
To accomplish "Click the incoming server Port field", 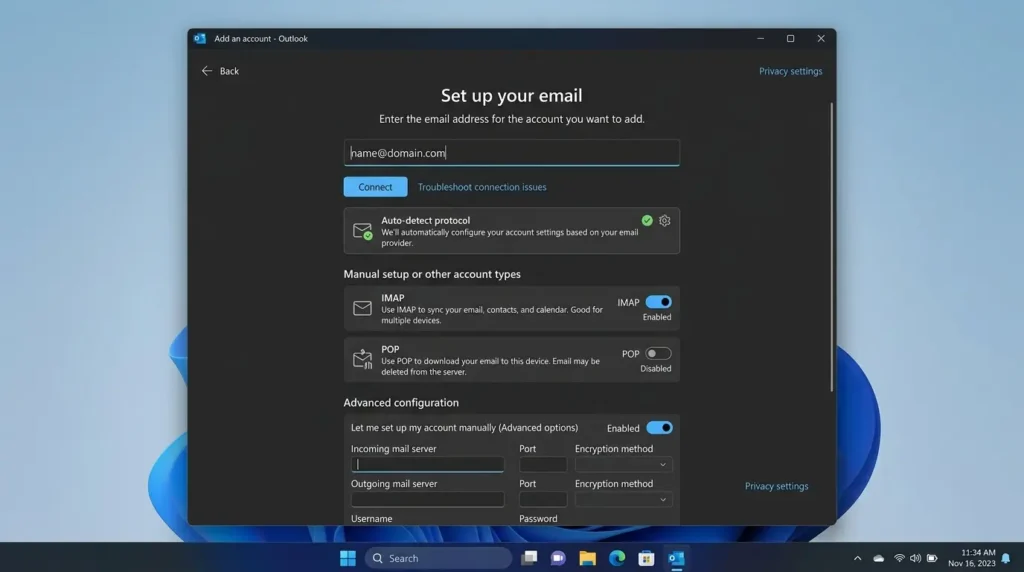I will [543, 464].
